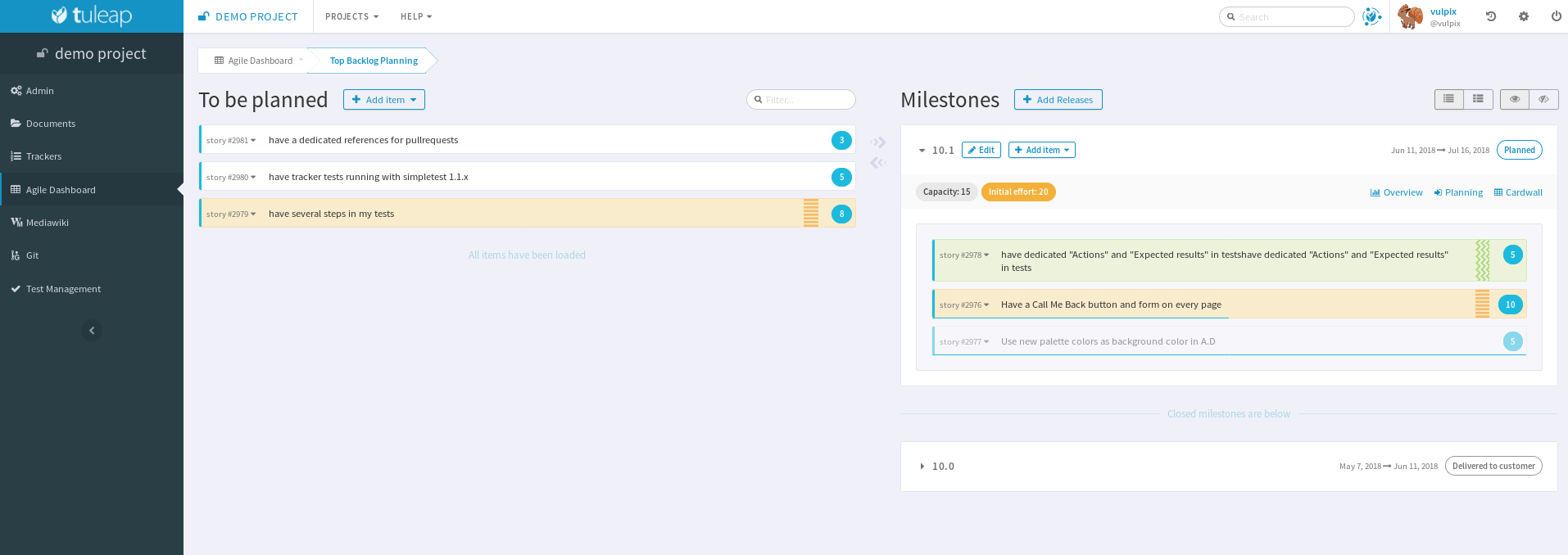This screenshot has height=555, width=1568.
Task: Click the backlog Filter field
Action: [x=801, y=100]
